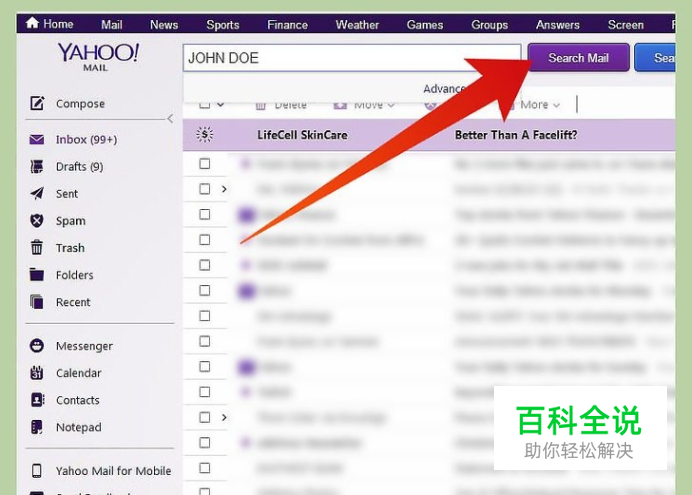
Task: Open the Drafts (9) folder
Action: point(79,166)
